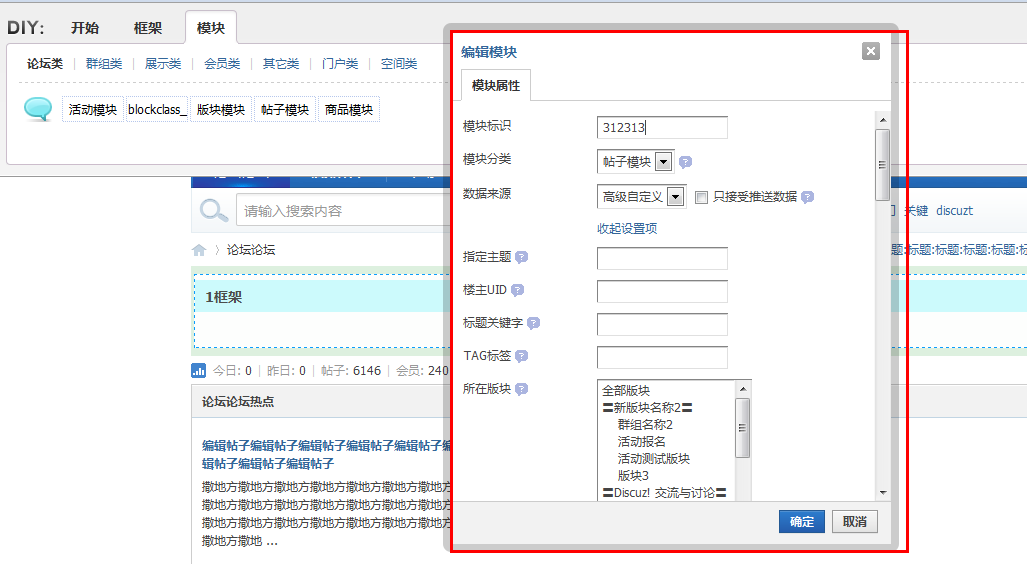This screenshot has width=1027, height=564.
Task: Close the 编辑模块 dialog
Action: click(x=870, y=51)
